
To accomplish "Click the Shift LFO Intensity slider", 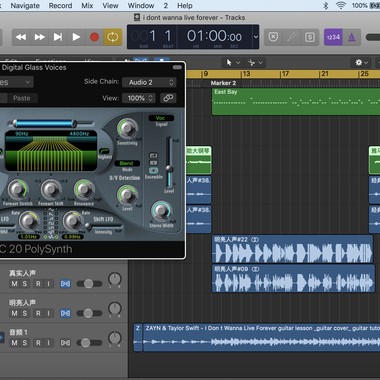I will [x=104, y=226].
